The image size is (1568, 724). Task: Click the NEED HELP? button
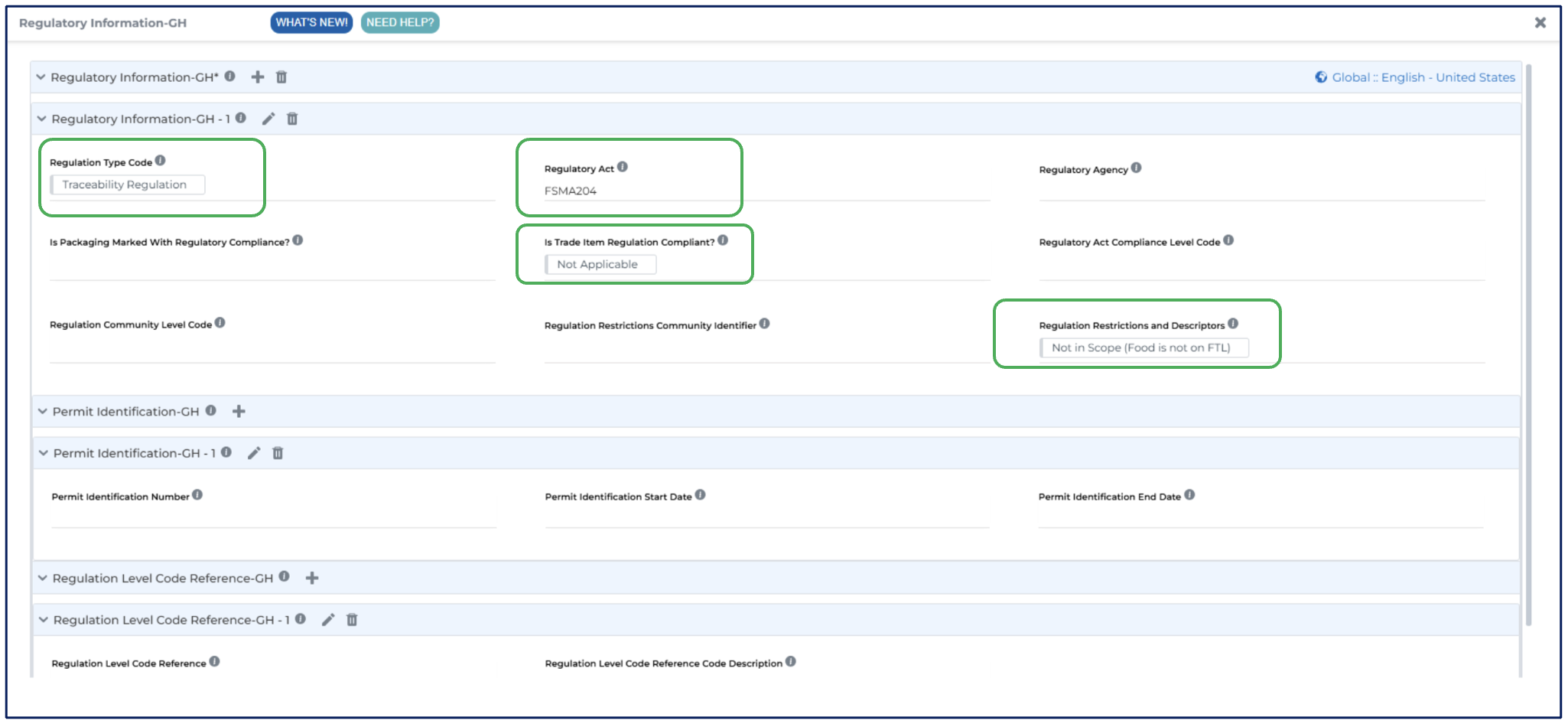coord(400,22)
